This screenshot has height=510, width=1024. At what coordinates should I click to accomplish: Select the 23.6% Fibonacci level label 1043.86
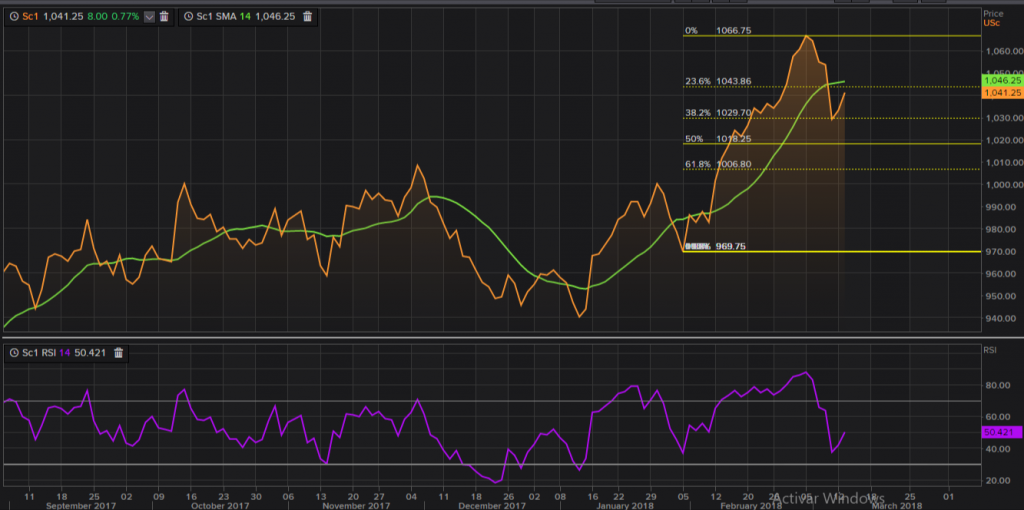[733, 82]
